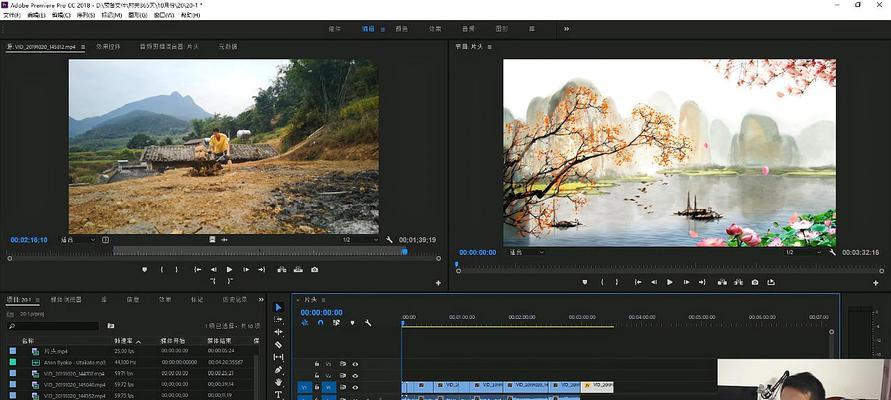Click Mark Out in the source monitor
891x400 pixels.
coord(177,269)
